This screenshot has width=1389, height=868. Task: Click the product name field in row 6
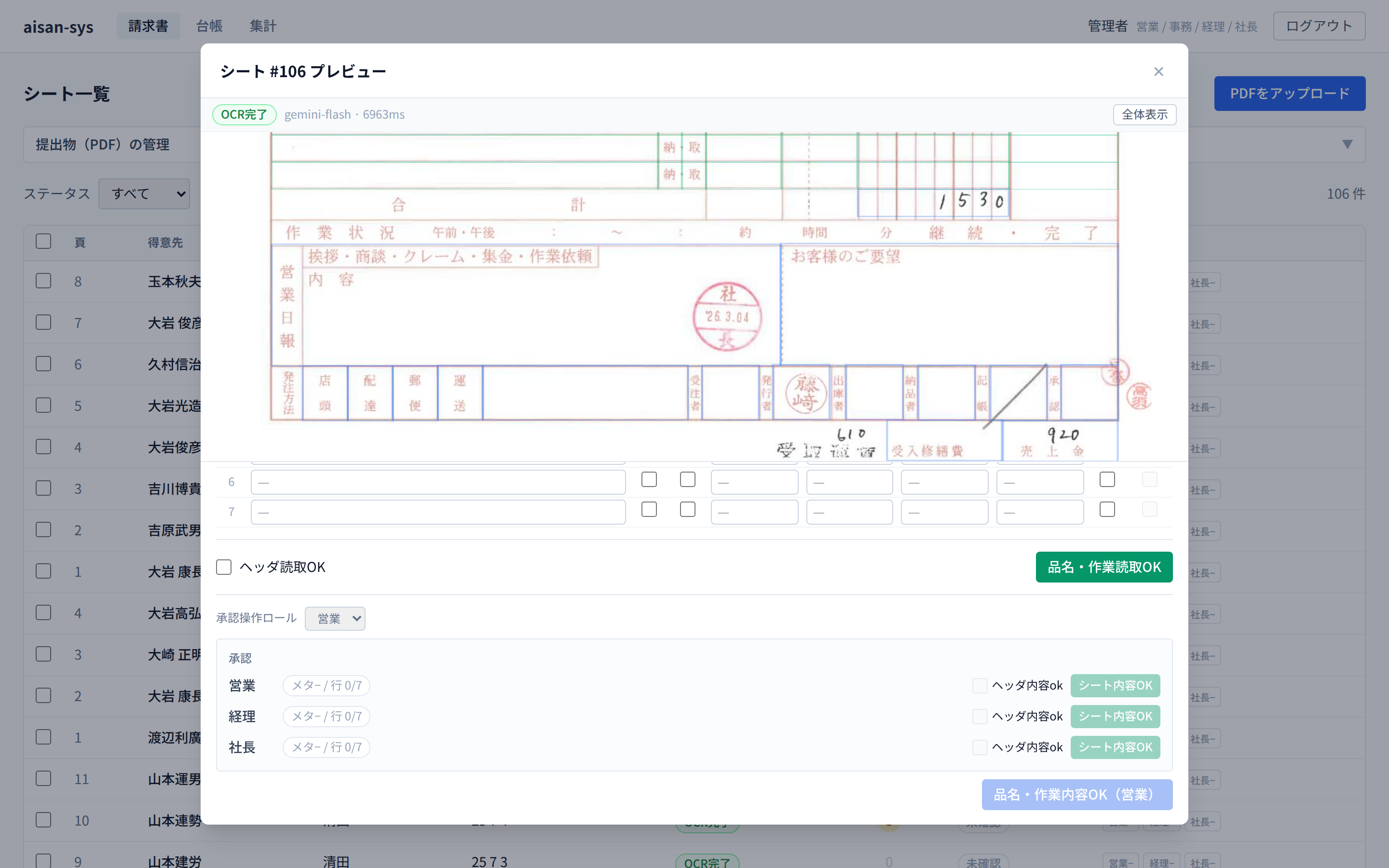[438, 482]
